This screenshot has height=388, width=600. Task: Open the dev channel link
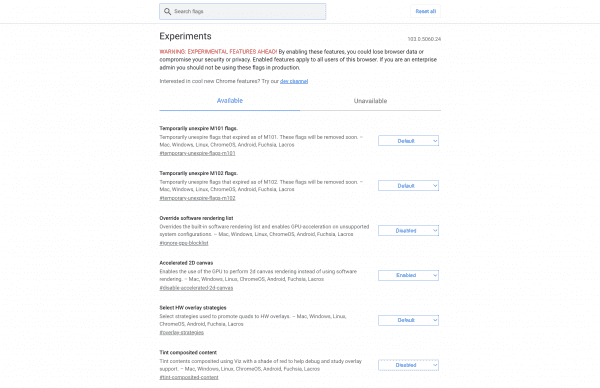(294, 81)
